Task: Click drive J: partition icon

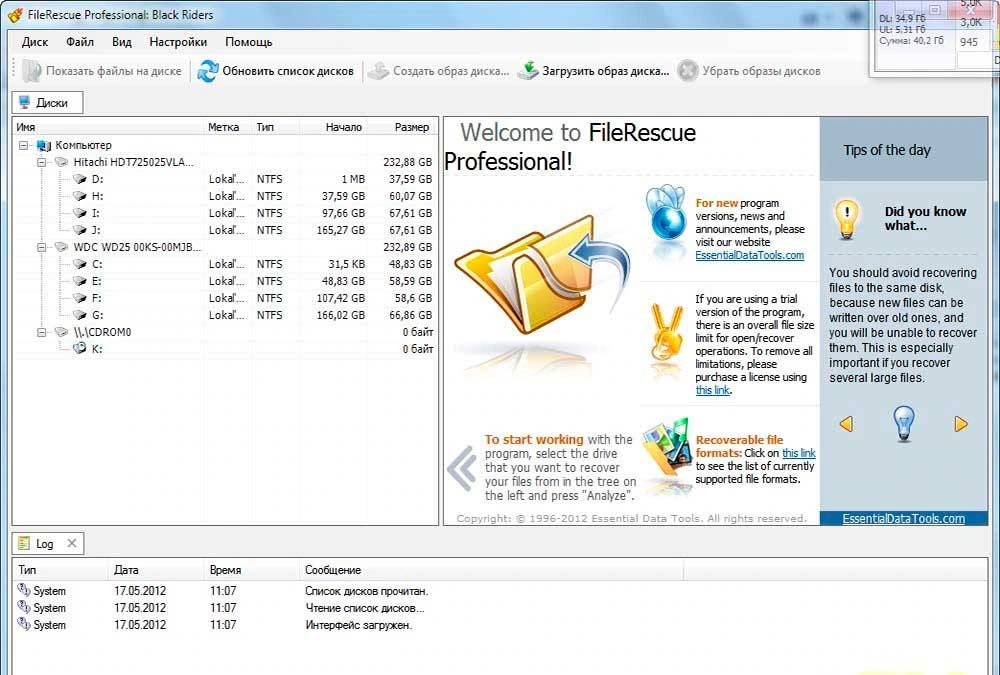Action: [80, 230]
